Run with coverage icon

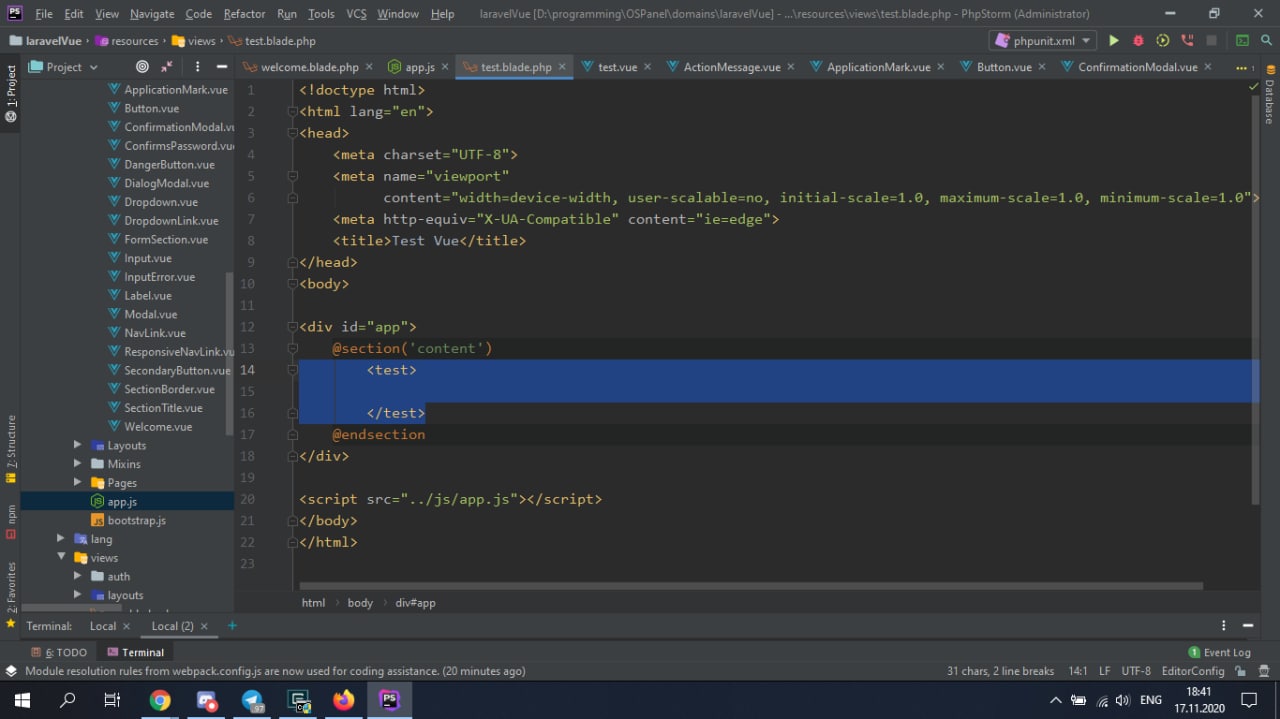tap(1162, 41)
